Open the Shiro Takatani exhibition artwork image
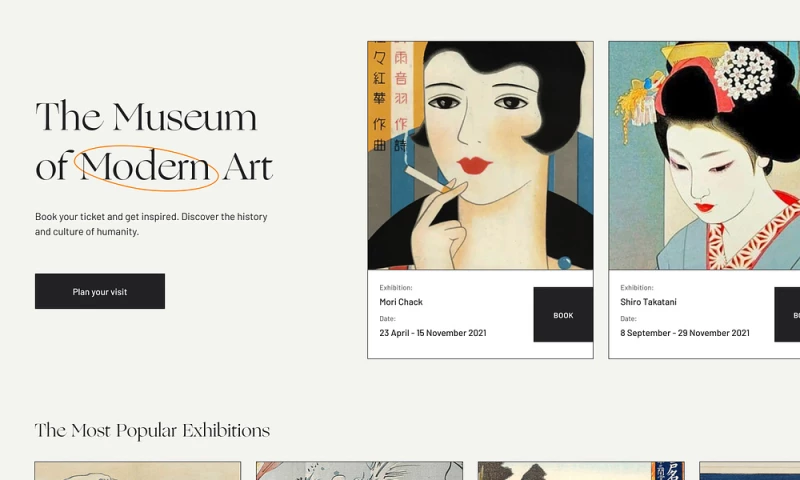Screen dimensions: 800x480 tap(704, 156)
